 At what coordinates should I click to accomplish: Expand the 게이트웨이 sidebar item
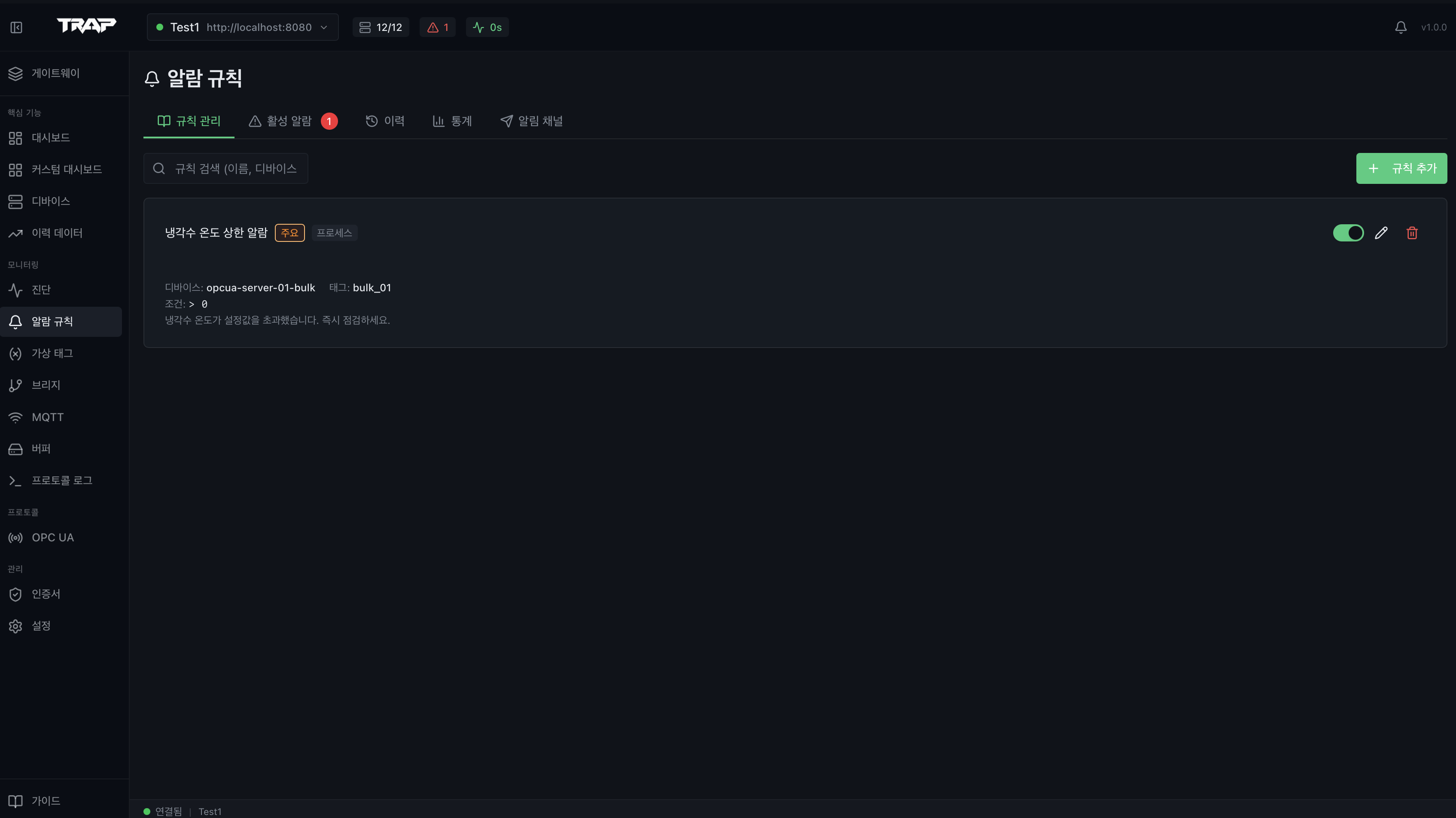coord(55,73)
